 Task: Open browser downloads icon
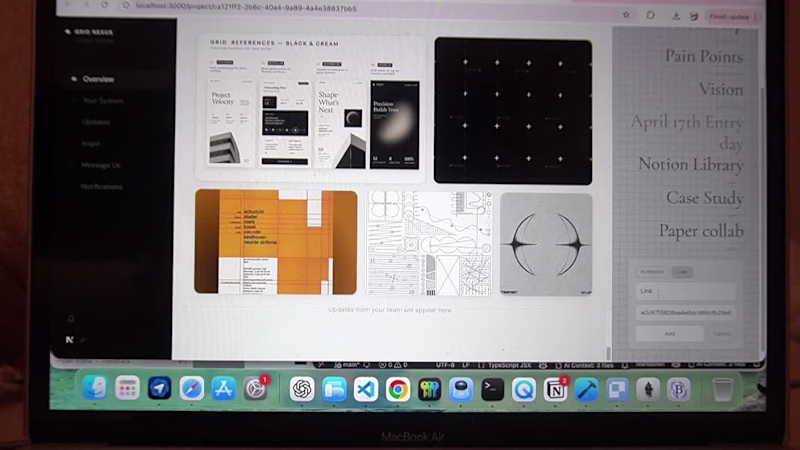(x=676, y=16)
